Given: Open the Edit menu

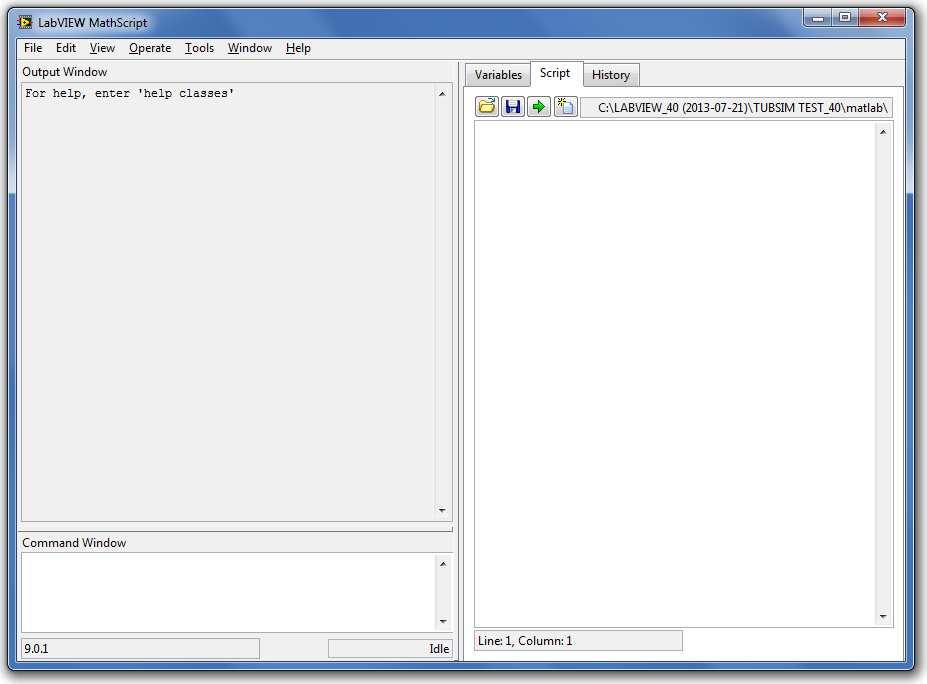Looking at the screenshot, I should click(66, 48).
